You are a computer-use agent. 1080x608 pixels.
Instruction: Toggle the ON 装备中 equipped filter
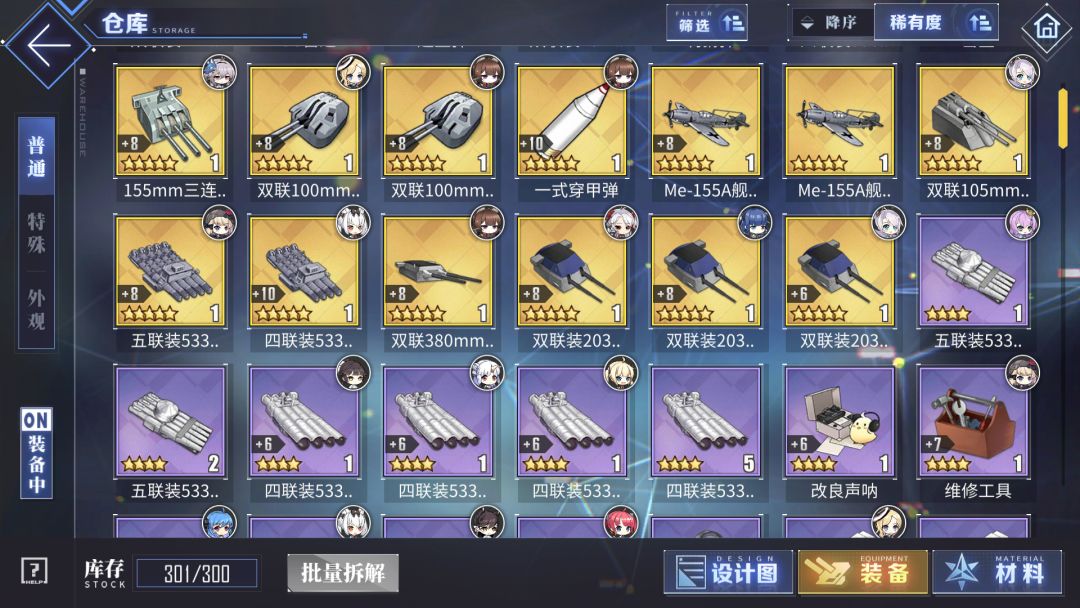point(37,453)
